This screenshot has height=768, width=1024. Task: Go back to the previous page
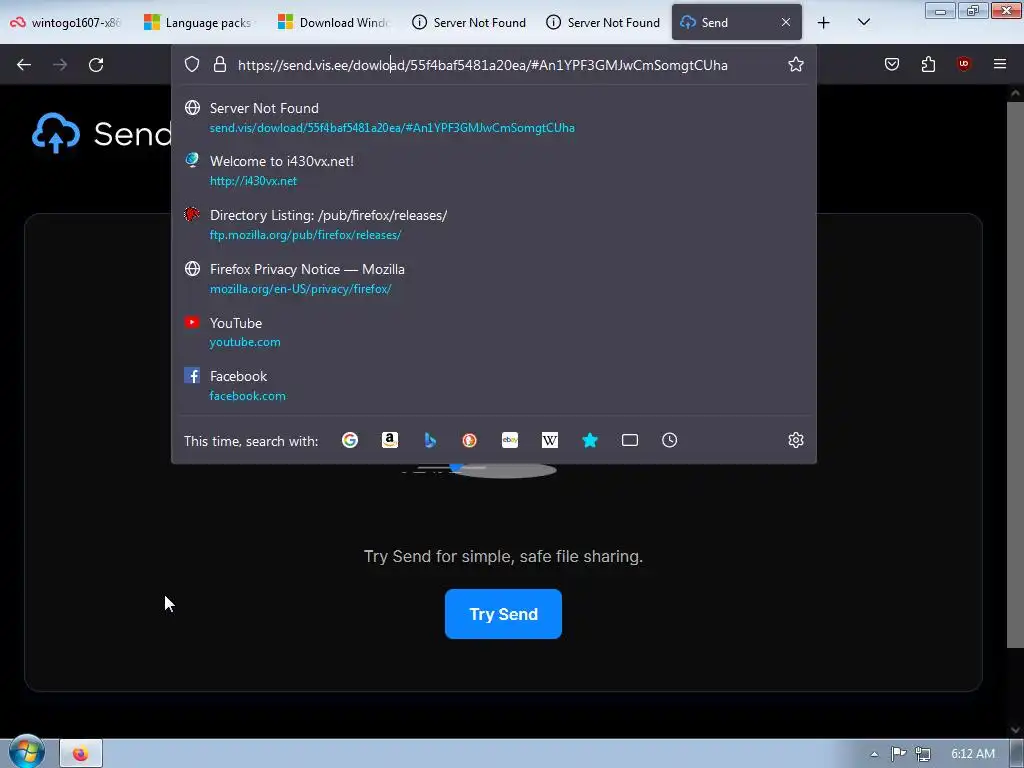(24, 65)
